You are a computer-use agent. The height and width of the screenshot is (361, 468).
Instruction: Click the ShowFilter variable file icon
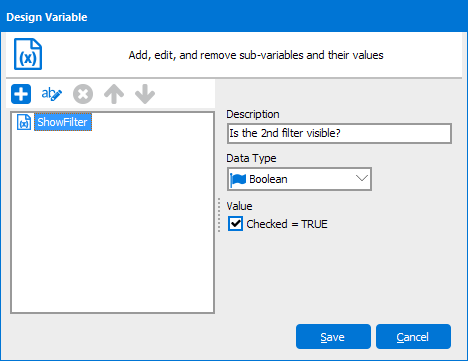24,122
